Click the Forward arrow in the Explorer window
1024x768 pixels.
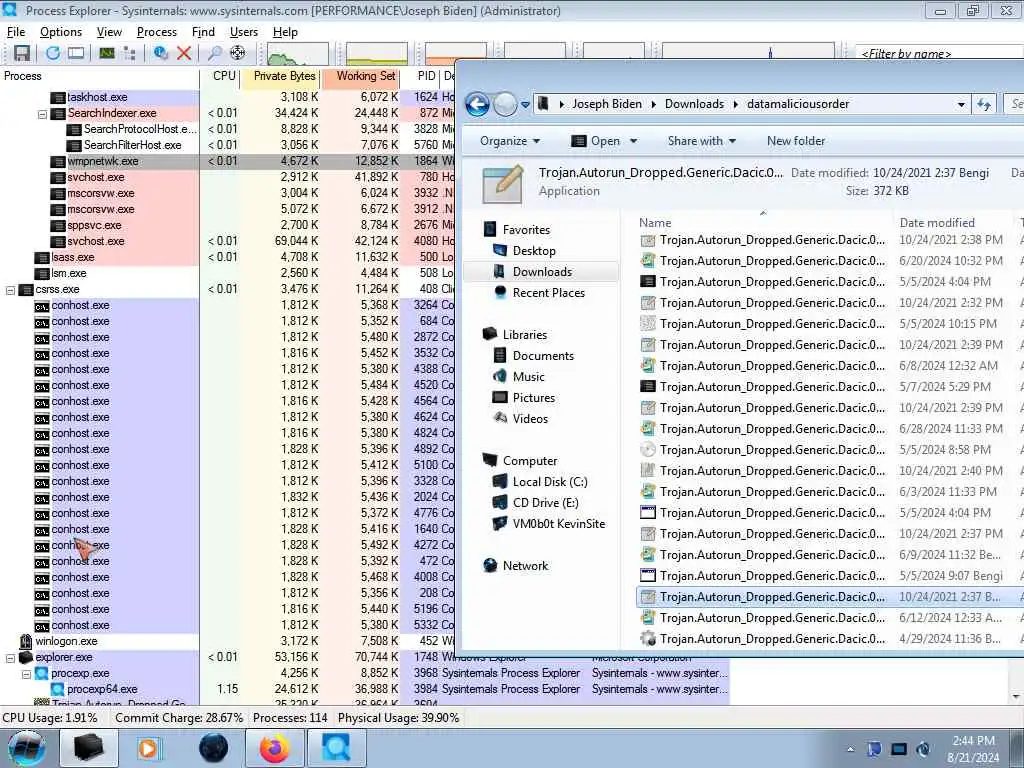click(x=505, y=104)
